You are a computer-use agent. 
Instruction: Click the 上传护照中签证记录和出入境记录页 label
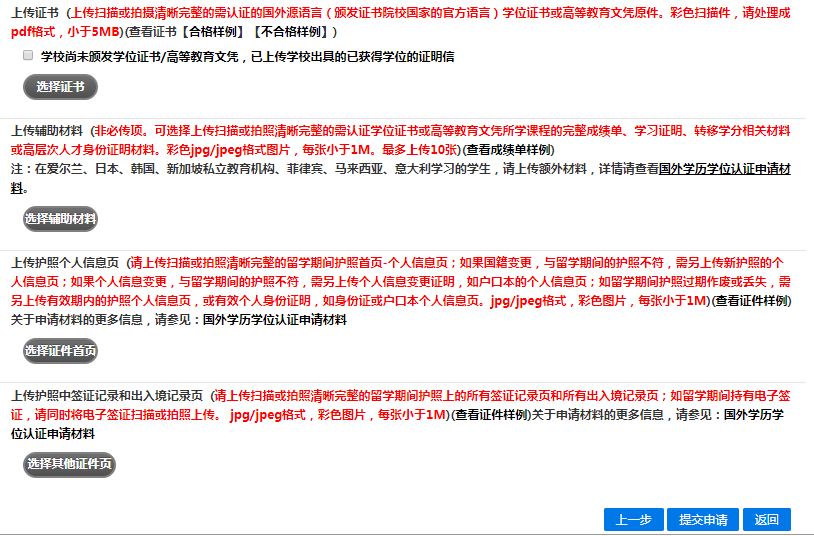tap(106, 396)
